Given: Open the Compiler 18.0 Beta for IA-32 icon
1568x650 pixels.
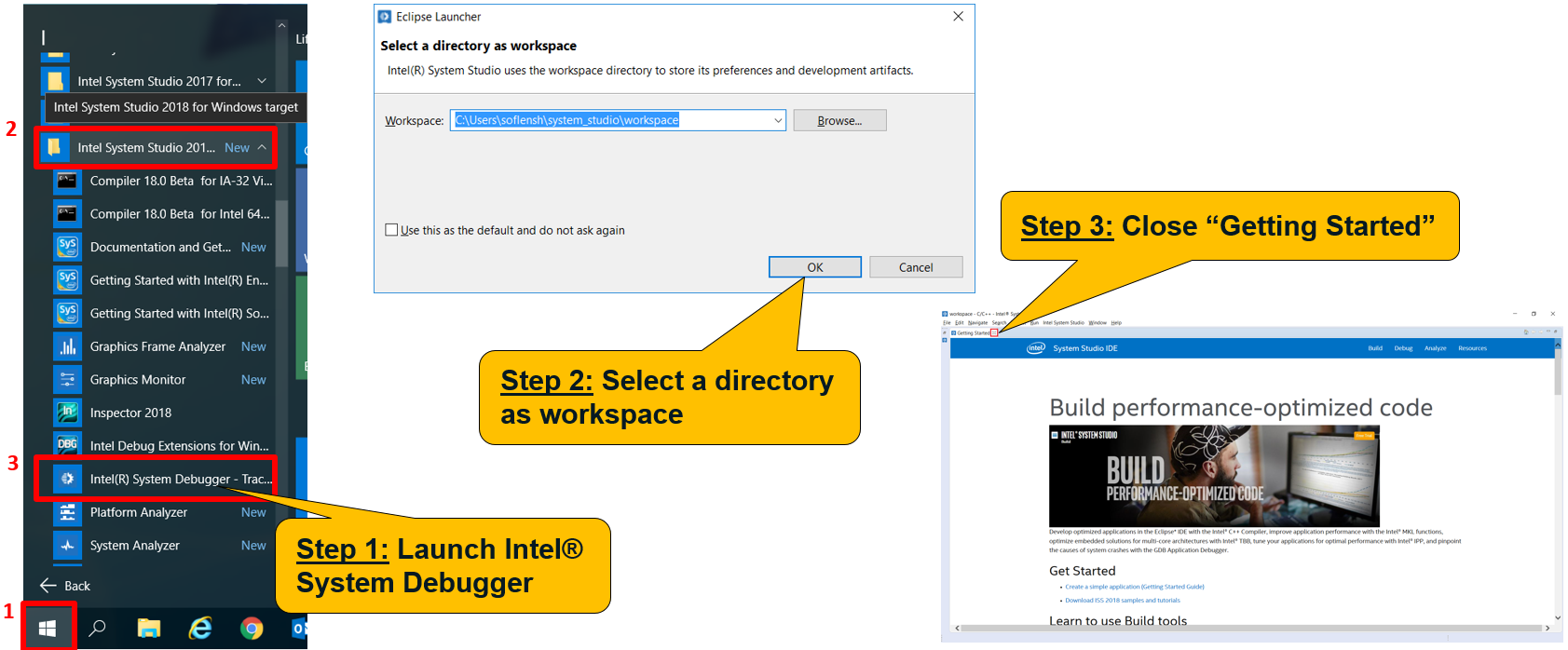Looking at the screenshot, I should point(67,181).
